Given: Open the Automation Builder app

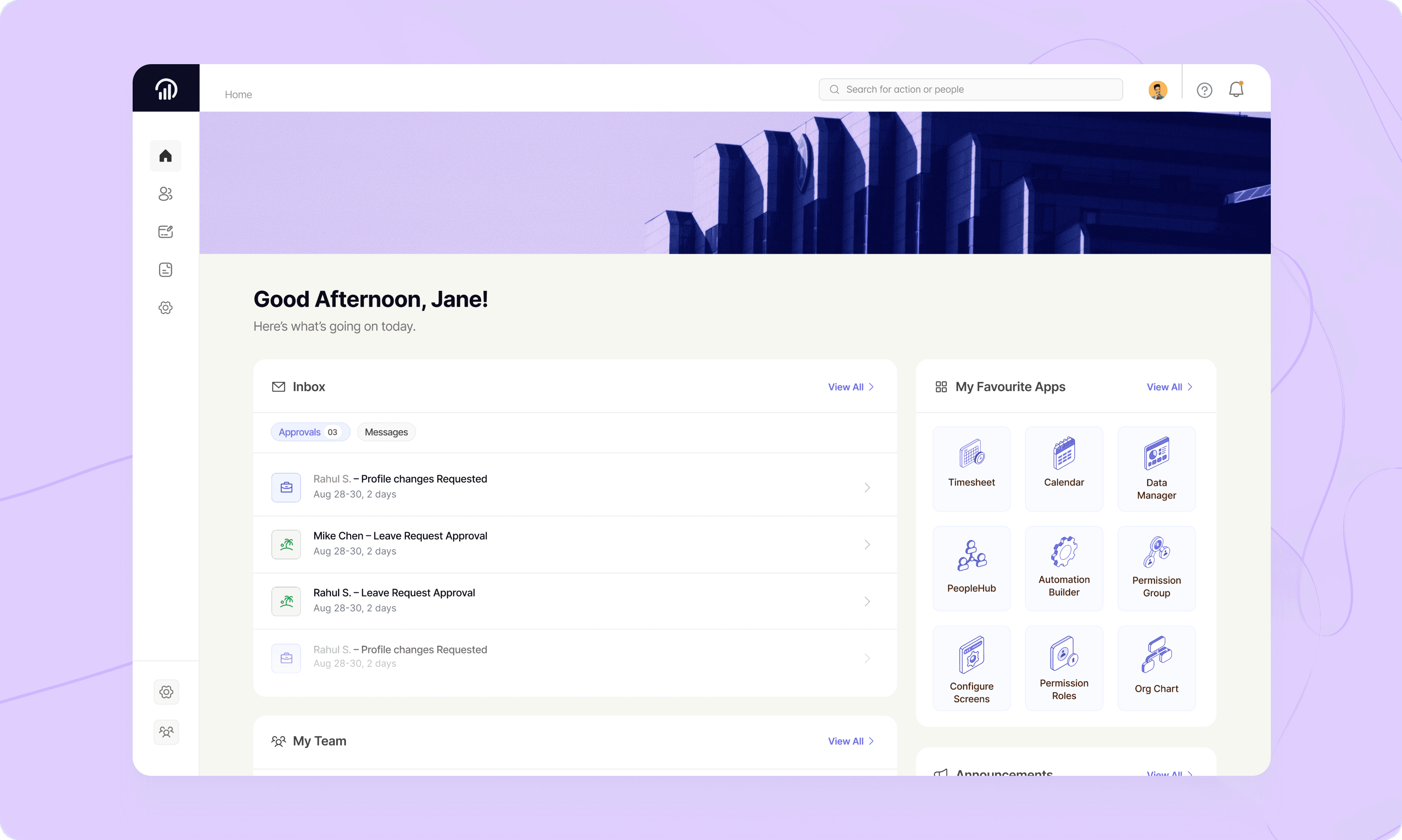Looking at the screenshot, I should click(x=1064, y=568).
